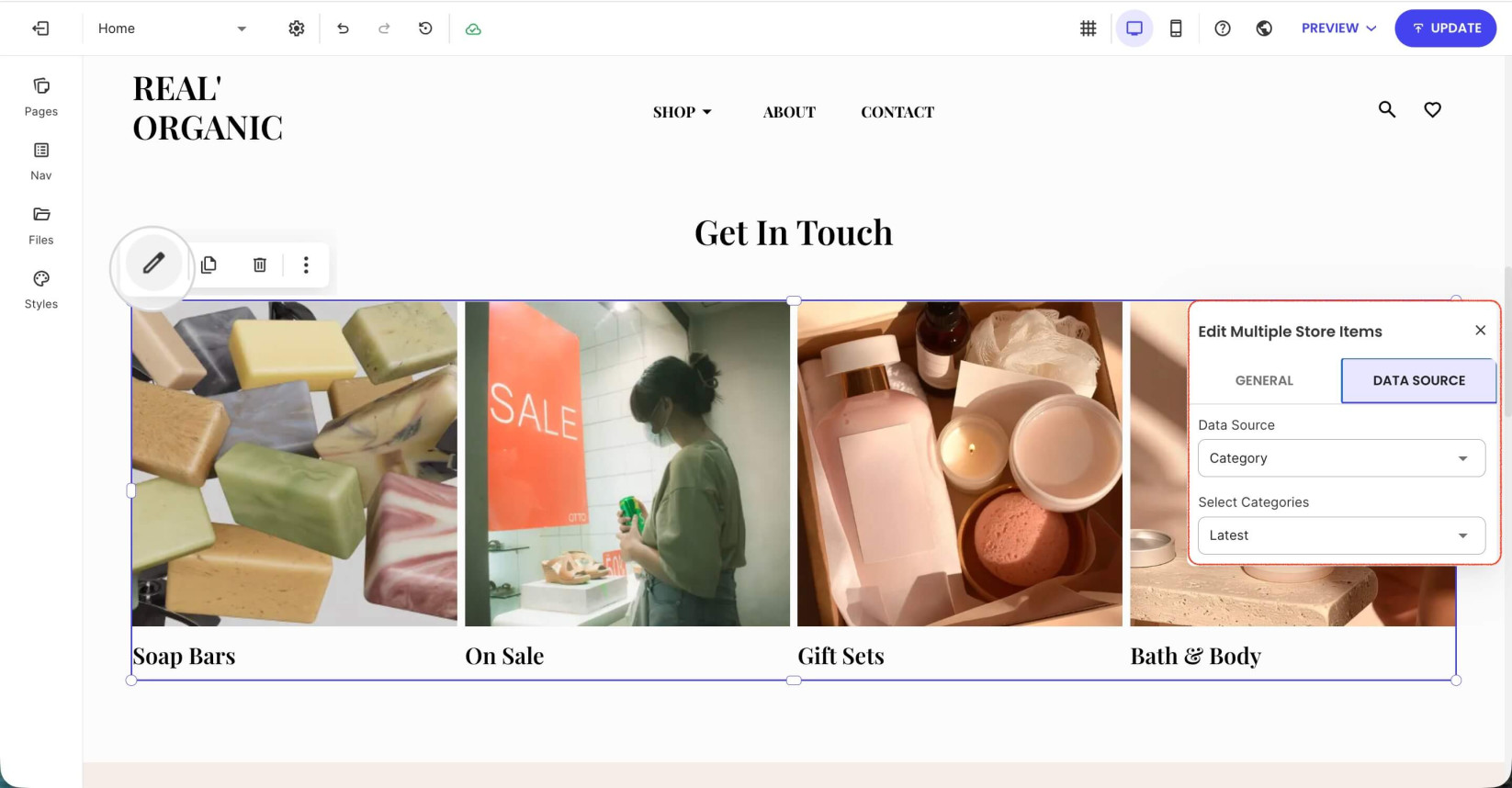Open the Select Categories Latest dropdown

tap(1341, 535)
